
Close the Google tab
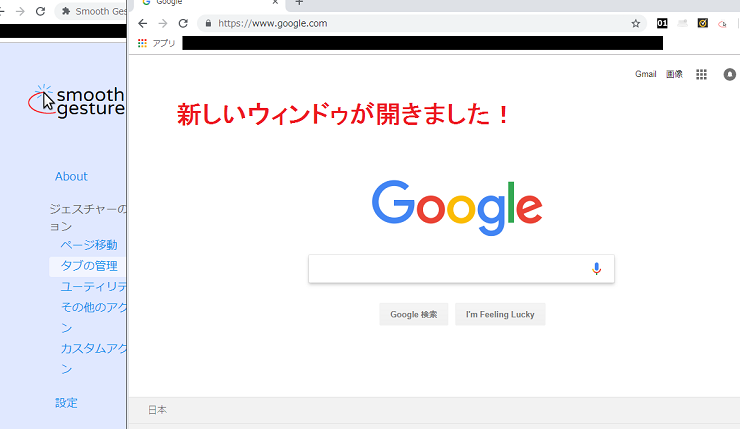click(275, 2)
